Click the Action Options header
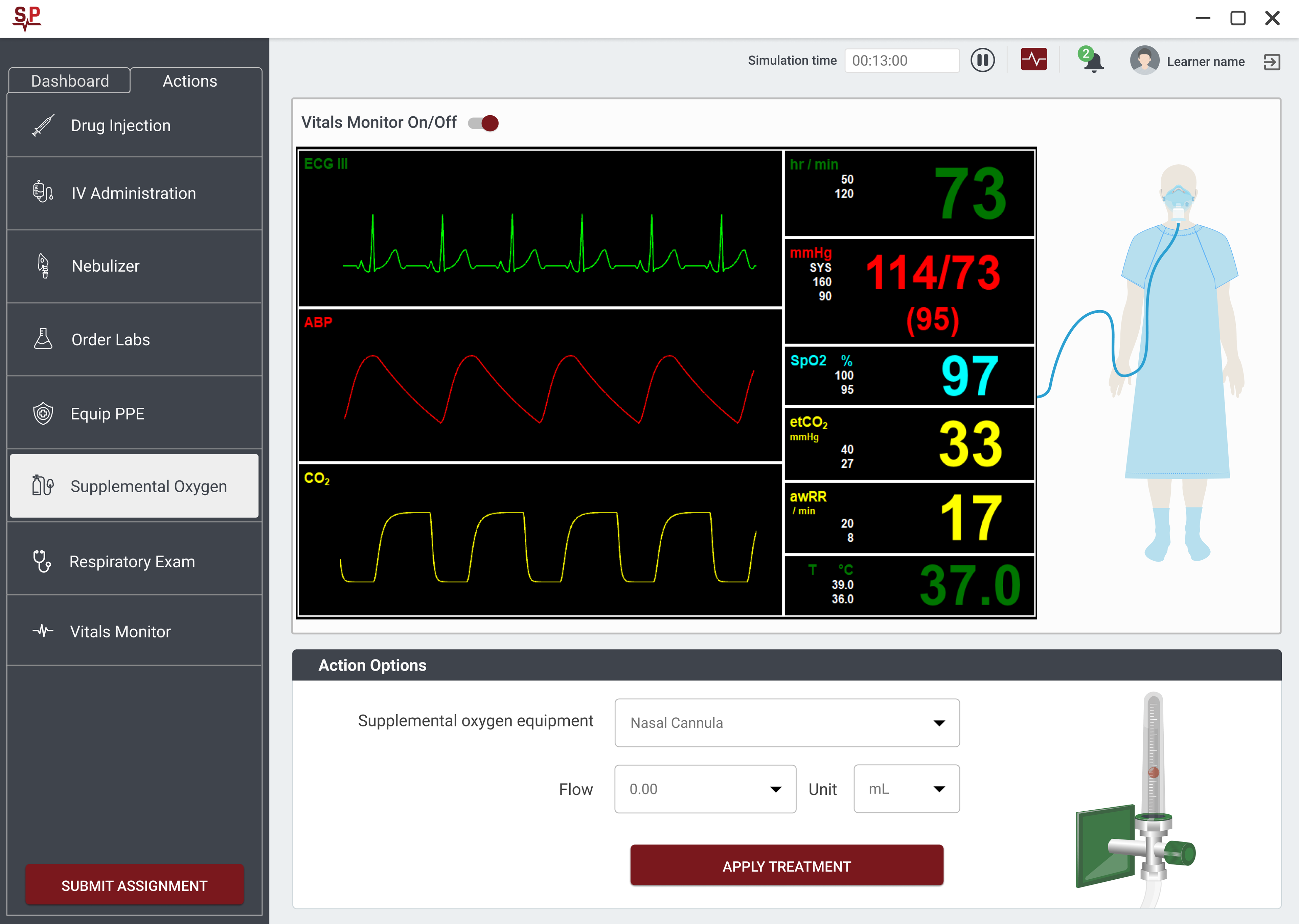The width and height of the screenshot is (1299, 924). coord(787,665)
